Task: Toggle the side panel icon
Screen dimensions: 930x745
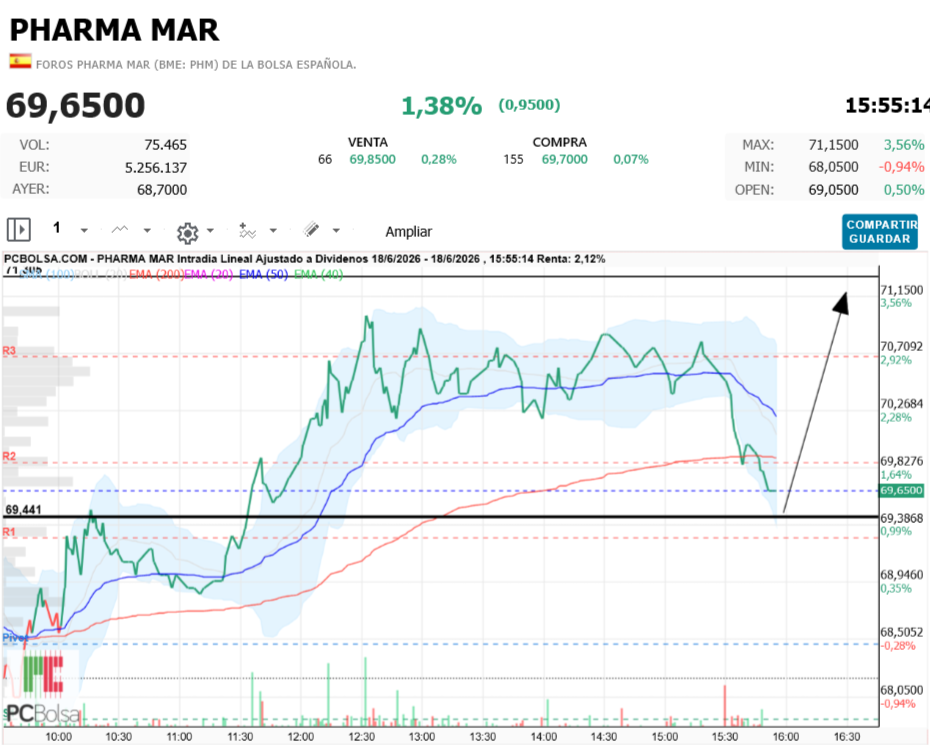Action: tap(18, 229)
